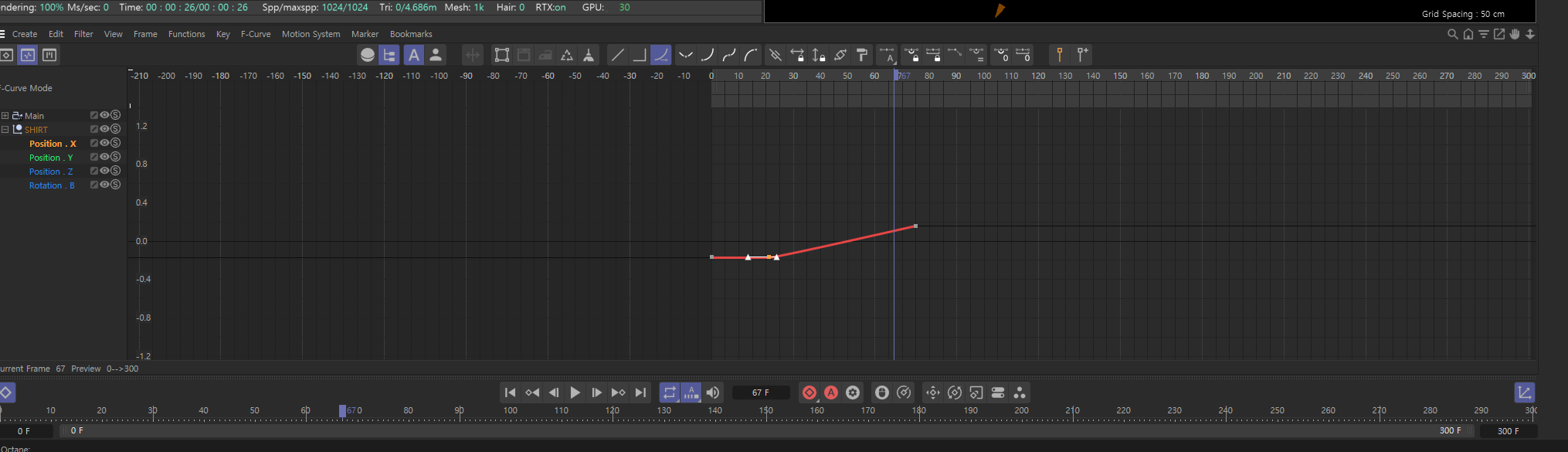Toggle the loop playback button
This screenshot has height=452, width=1568.
tap(669, 393)
